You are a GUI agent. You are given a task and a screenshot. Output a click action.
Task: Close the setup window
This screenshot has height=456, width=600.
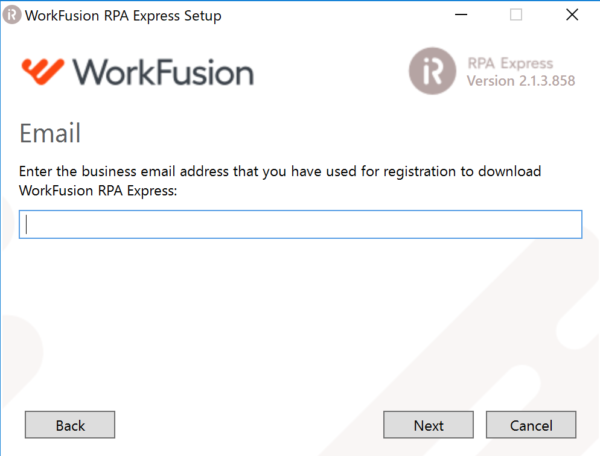(x=572, y=15)
